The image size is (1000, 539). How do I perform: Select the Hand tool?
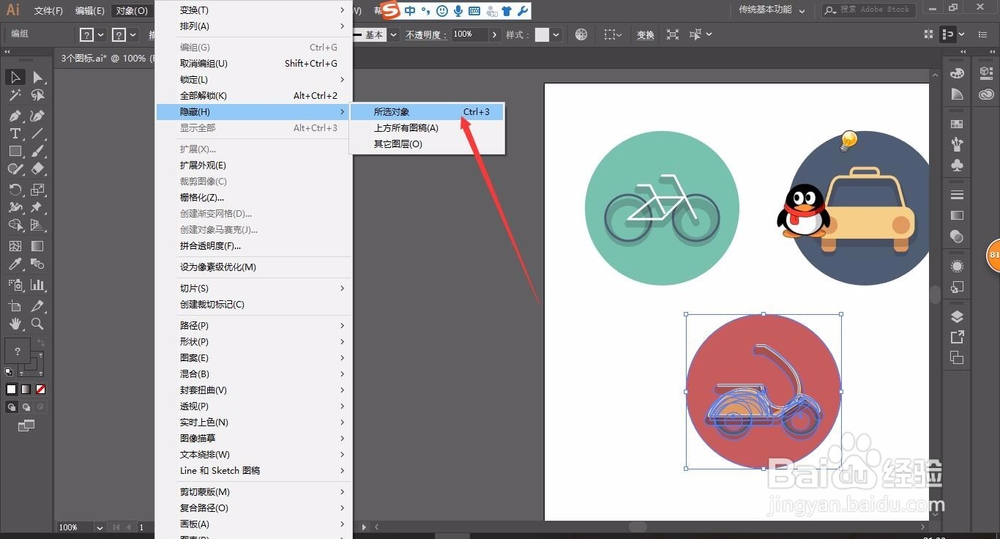pos(15,323)
